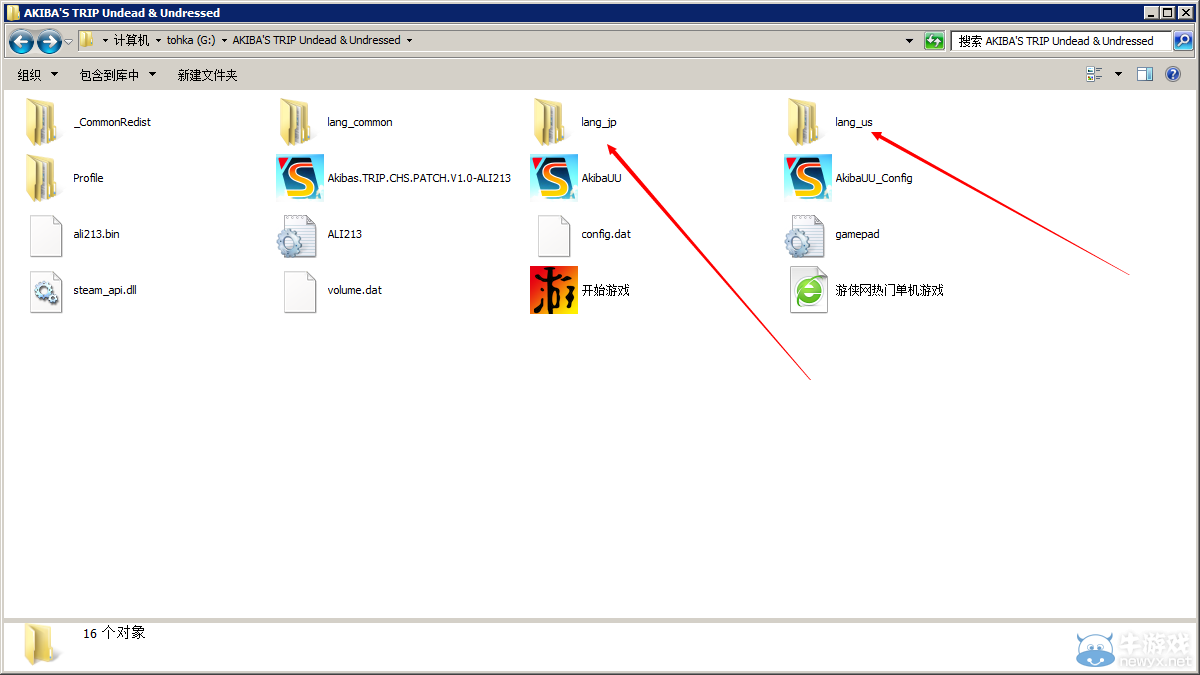
Task: Click the 开始游戏 file name
Action: click(605, 290)
